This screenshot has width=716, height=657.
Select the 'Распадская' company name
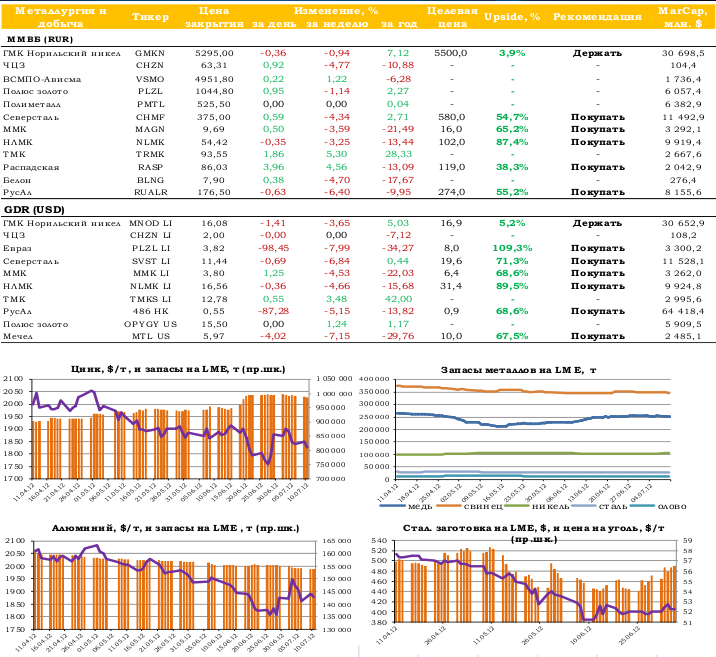tap(31, 167)
